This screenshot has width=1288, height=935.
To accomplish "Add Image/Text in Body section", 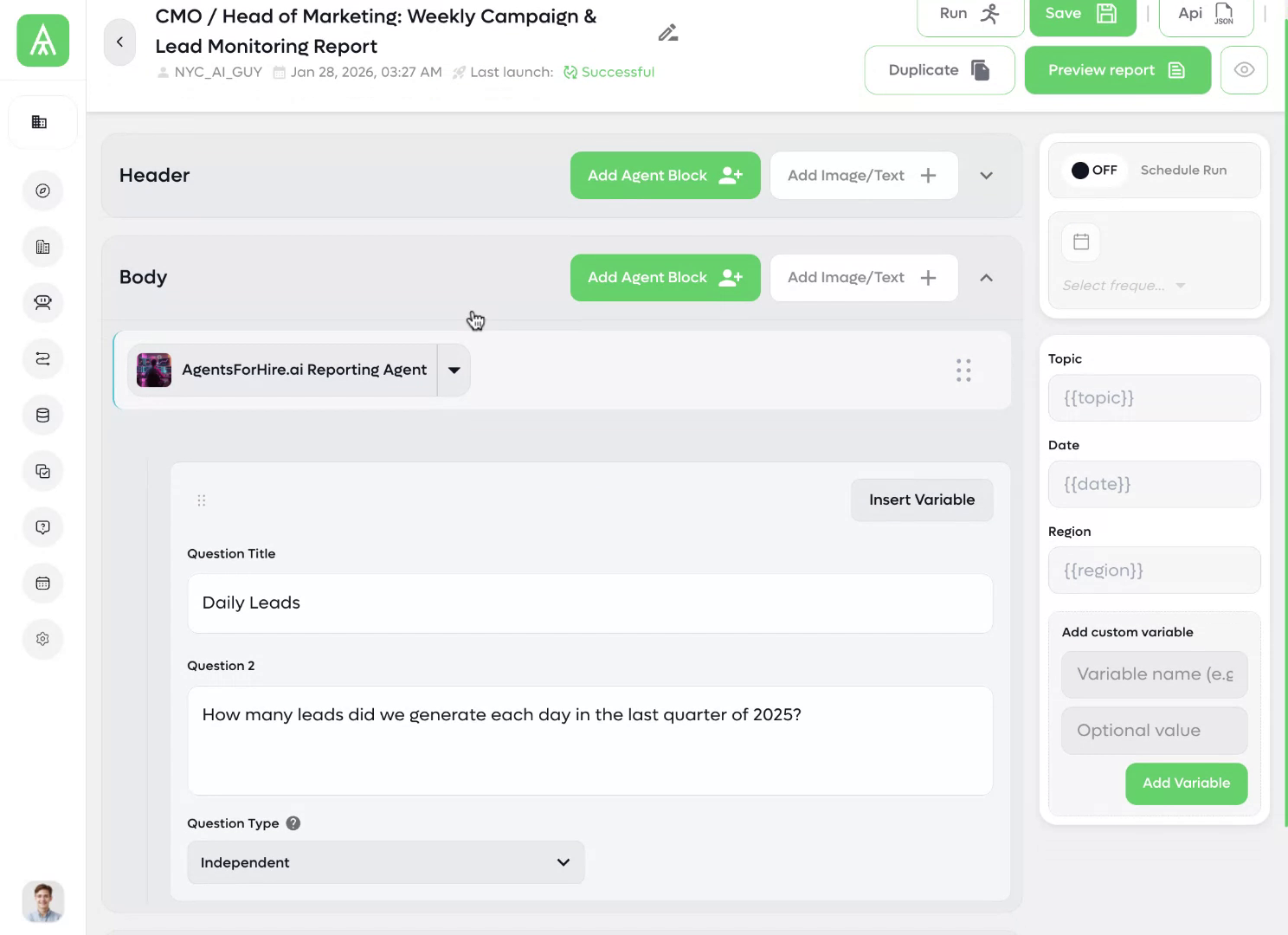I will pos(864,277).
